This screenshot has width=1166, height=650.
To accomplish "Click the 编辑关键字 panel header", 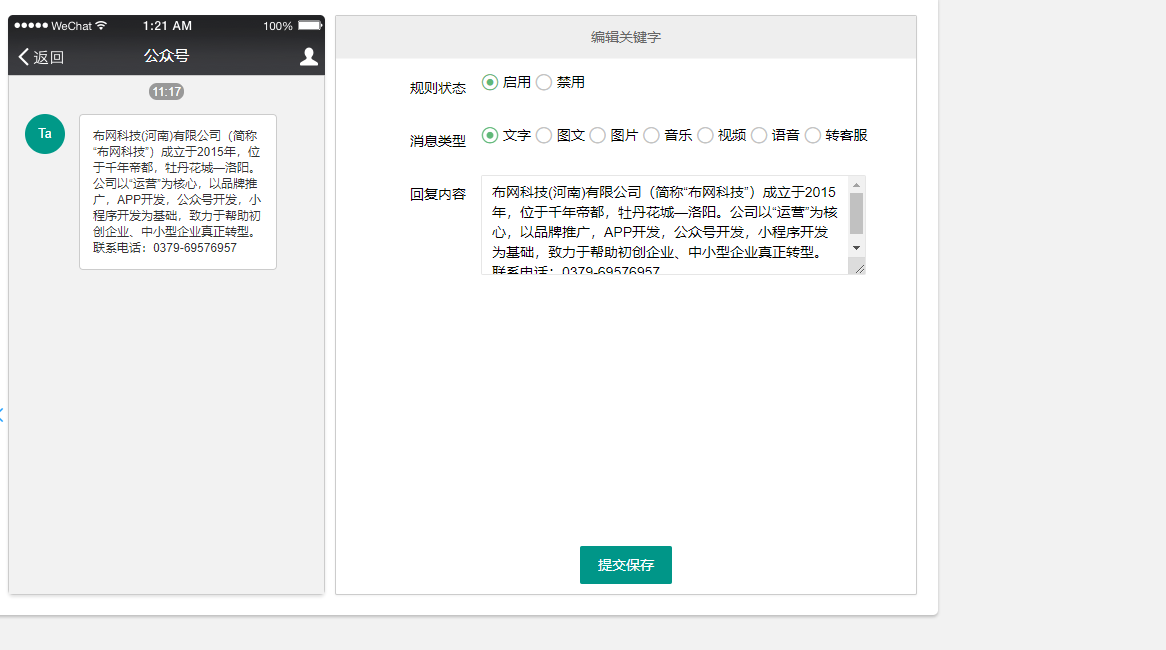I will click(625, 37).
